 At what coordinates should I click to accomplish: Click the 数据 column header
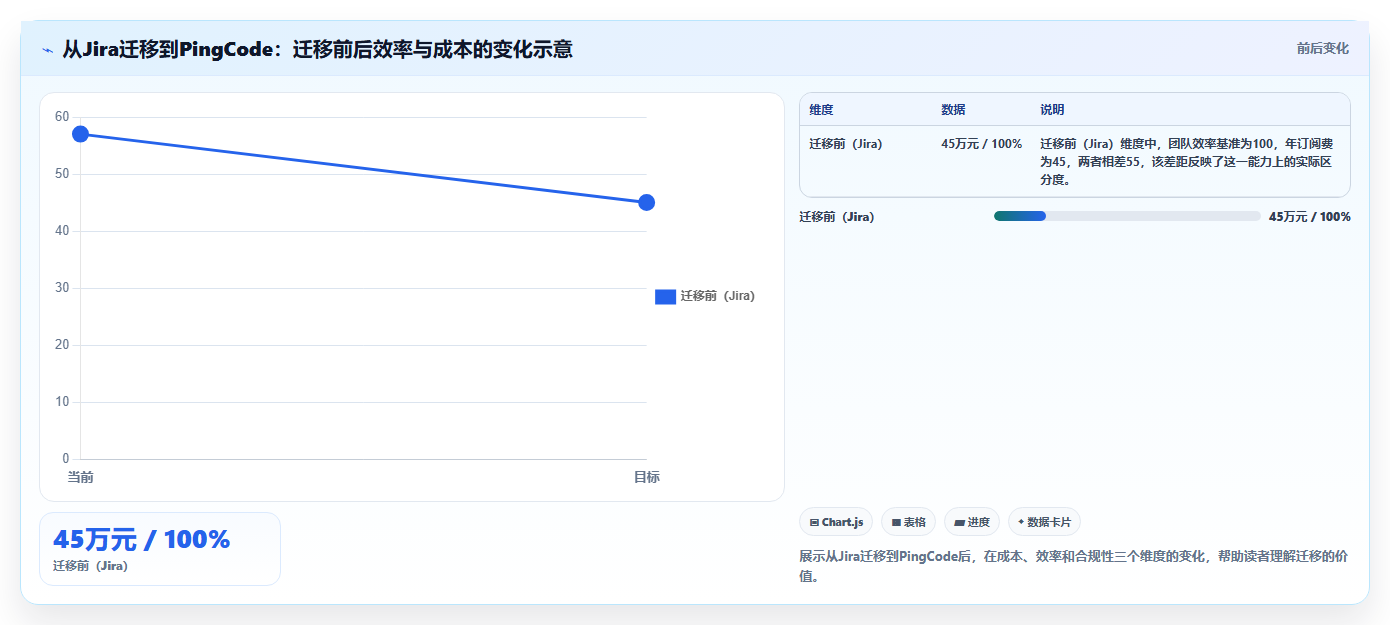[x=953, y=110]
